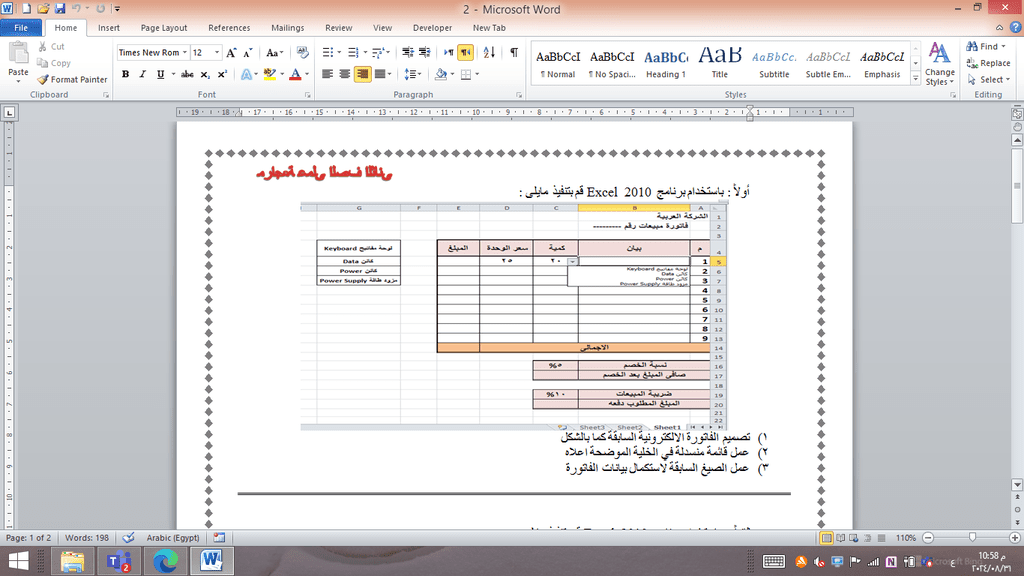Open the Borders dropdown arrow
1024x576 pixels.
point(477,74)
